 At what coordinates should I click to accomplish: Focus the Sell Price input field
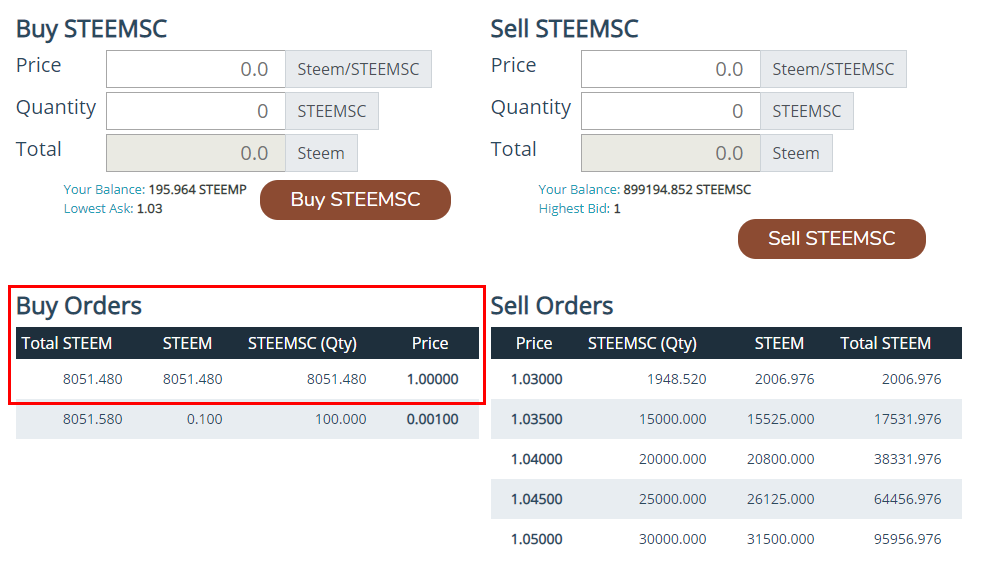670,70
